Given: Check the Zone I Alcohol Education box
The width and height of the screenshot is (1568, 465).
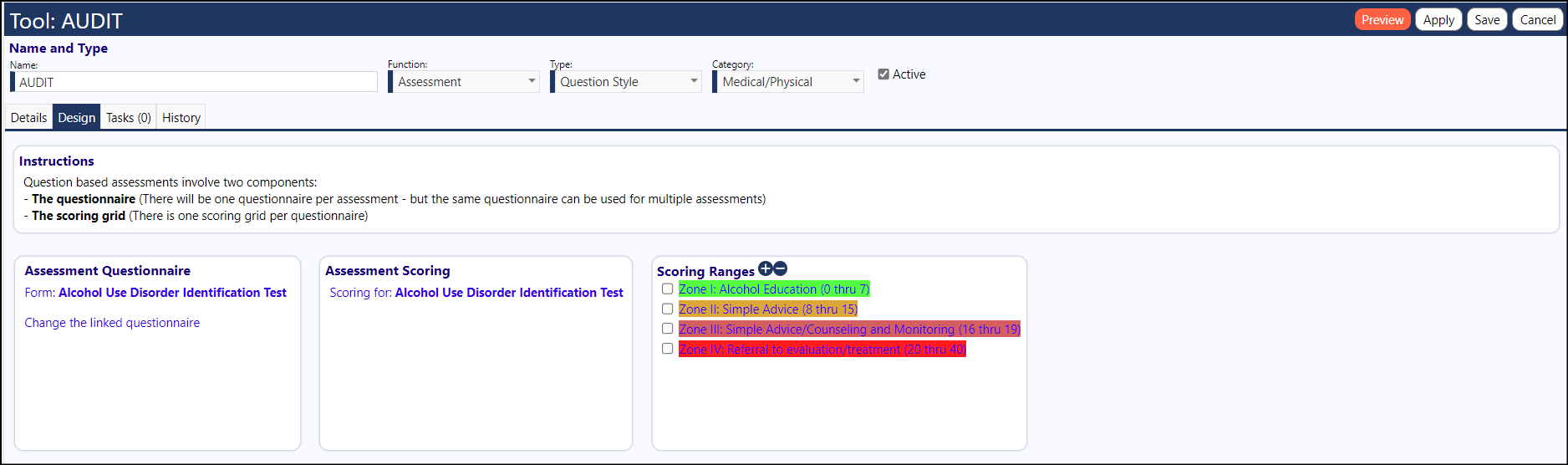Looking at the screenshot, I should point(667,289).
